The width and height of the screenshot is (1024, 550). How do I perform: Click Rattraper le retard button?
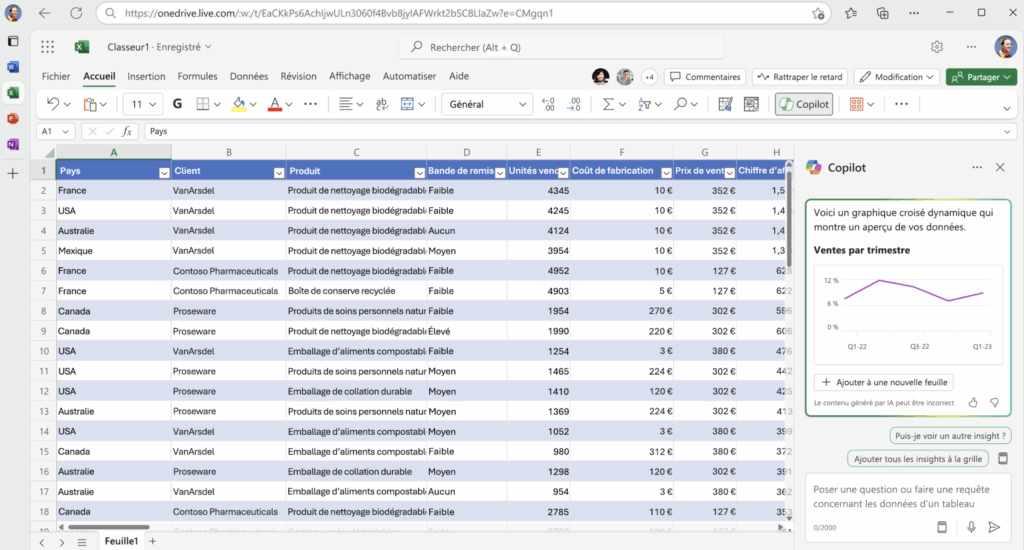pos(800,77)
